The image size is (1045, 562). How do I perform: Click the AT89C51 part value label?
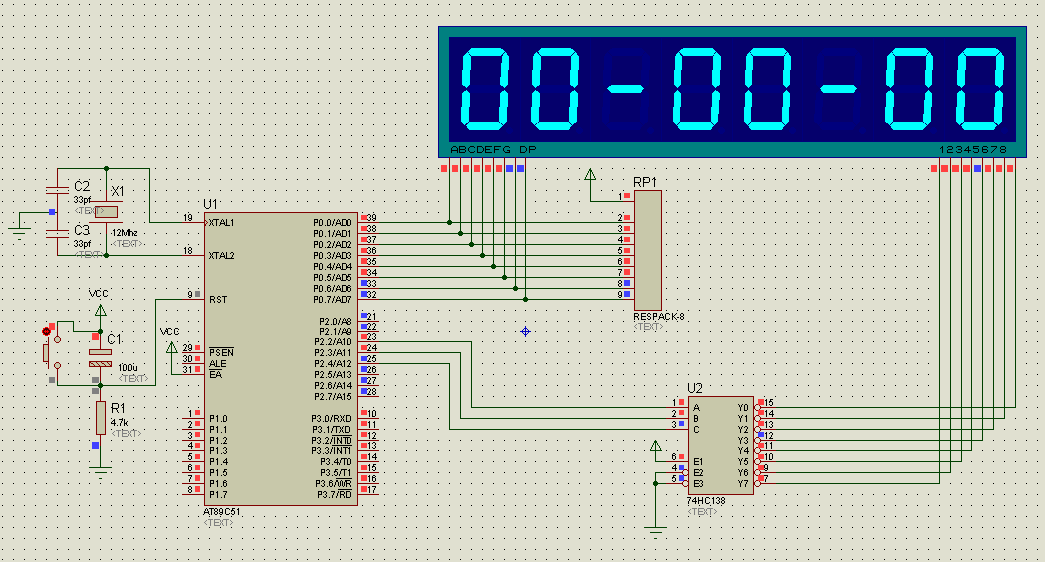click(222, 512)
